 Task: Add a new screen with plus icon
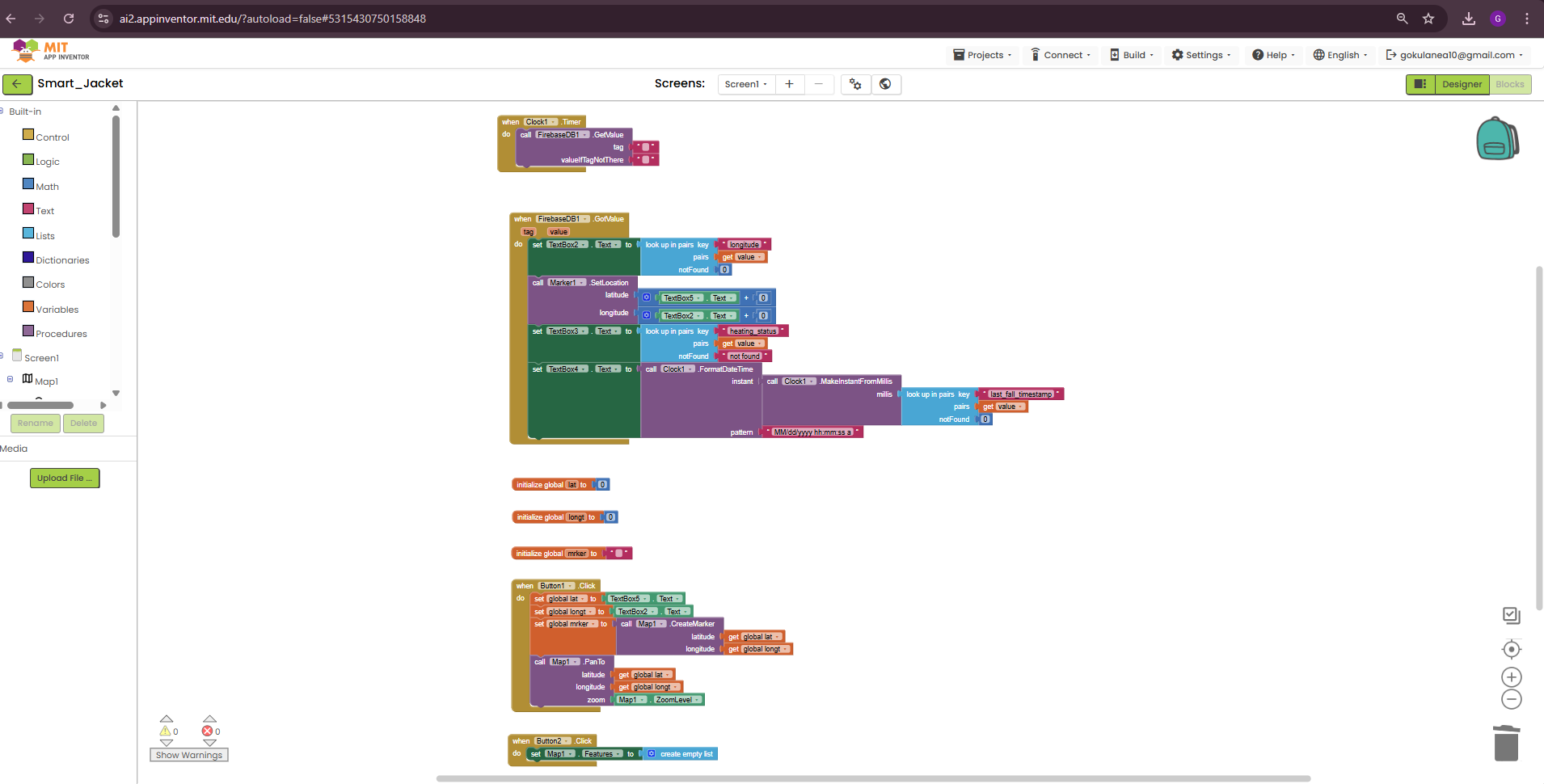point(789,84)
